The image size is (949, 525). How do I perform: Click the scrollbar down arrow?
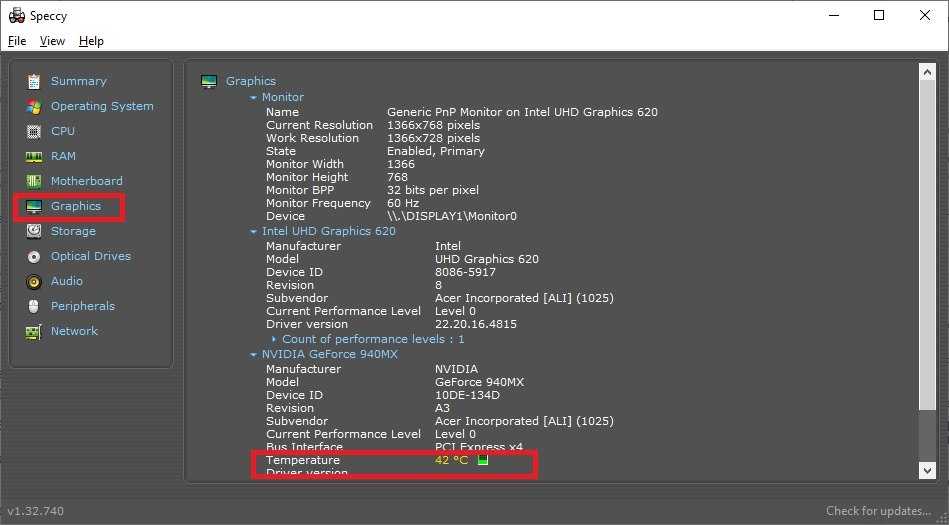[927, 470]
